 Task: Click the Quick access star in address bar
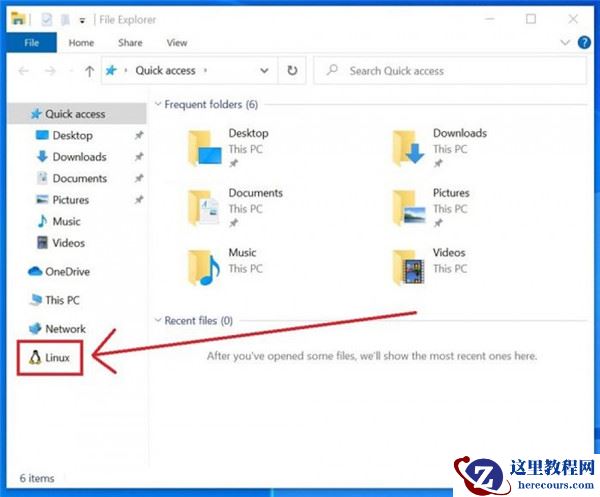[111, 70]
